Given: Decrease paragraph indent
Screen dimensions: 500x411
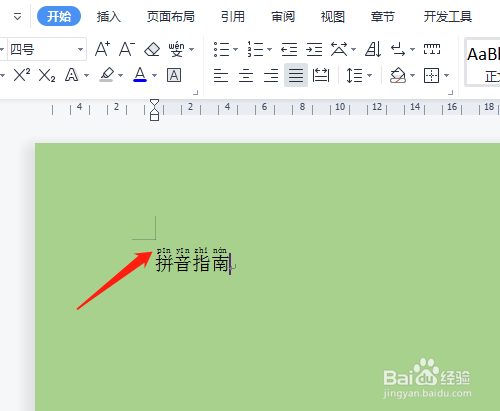Looking at the screenshot, I should tap(289, 49).
